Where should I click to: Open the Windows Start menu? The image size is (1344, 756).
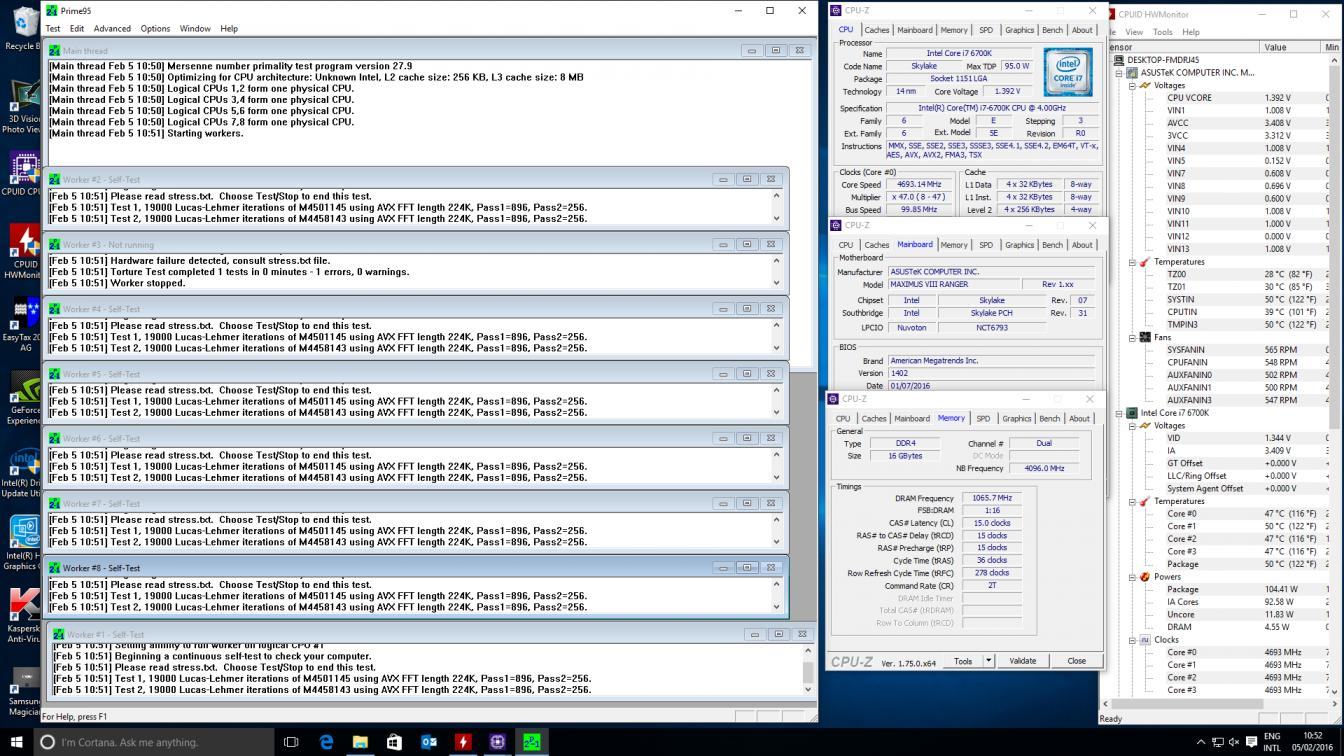coord(16,742)
